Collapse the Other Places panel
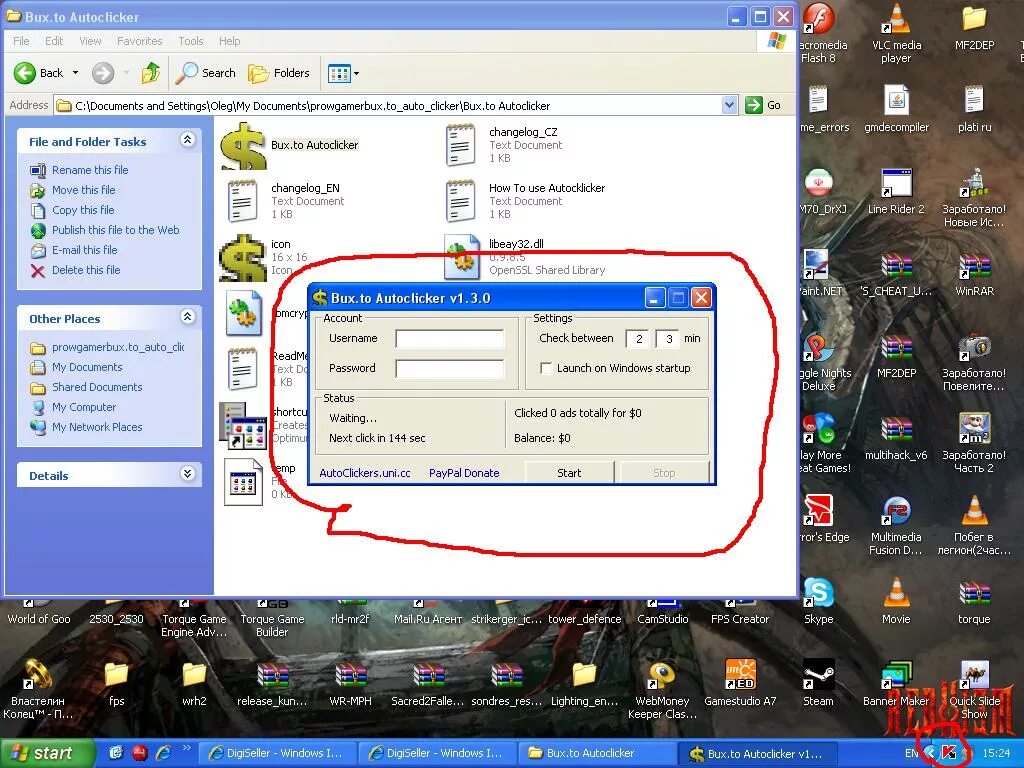The image size is (1024, 768). tap(187, 317)
